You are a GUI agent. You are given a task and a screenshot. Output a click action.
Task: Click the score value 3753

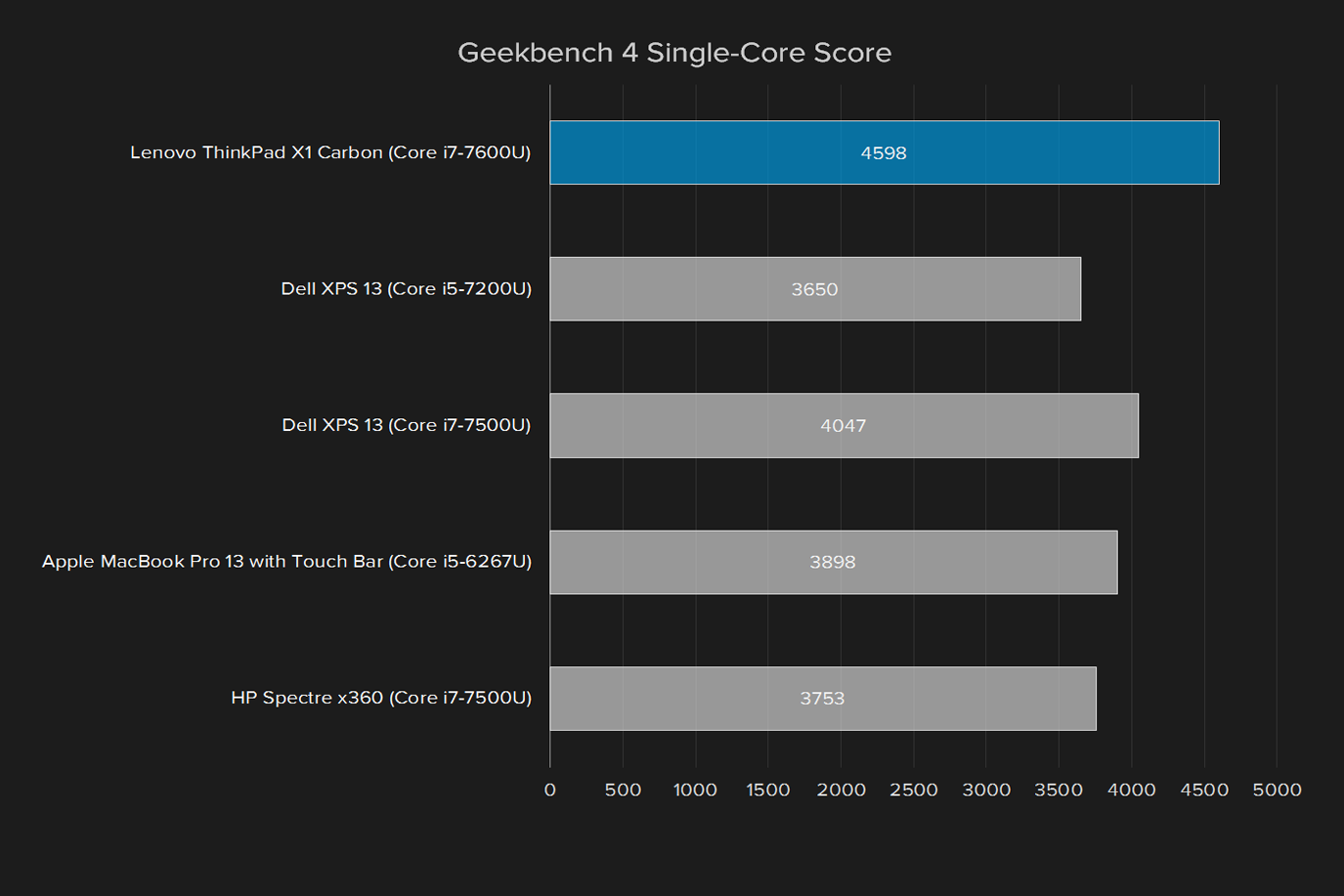pyautogui.click(x=822, y=699)
